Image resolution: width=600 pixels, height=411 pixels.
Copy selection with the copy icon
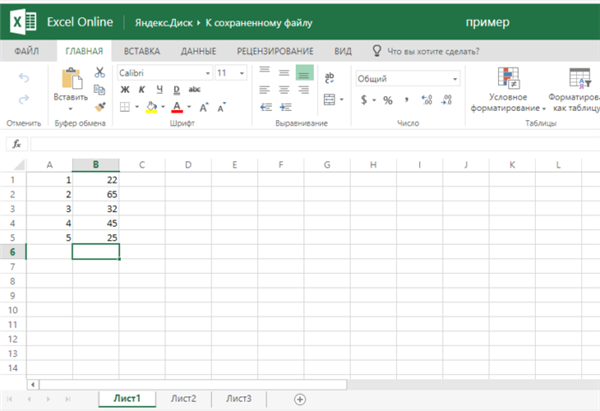pos(99,90)
